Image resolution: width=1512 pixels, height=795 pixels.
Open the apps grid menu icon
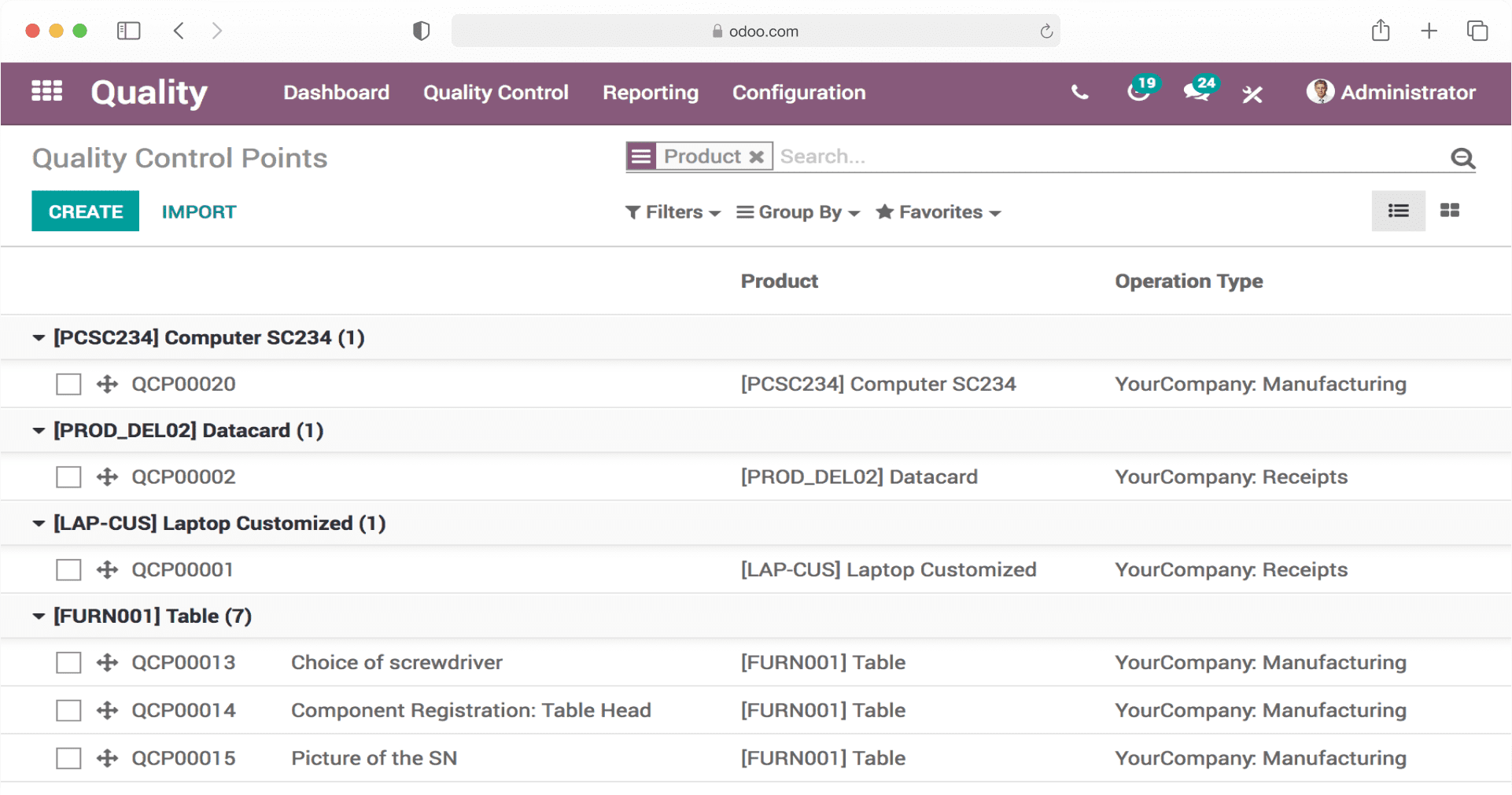tap(47, 92)
